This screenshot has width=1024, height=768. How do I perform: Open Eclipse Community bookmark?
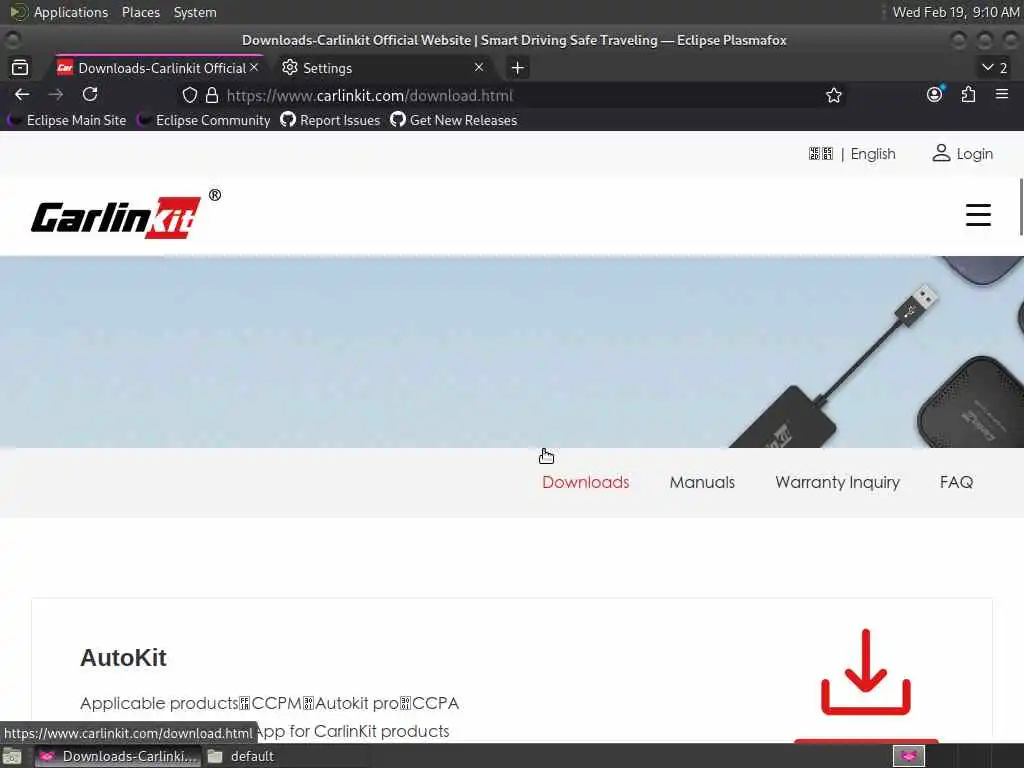point(204,120)
